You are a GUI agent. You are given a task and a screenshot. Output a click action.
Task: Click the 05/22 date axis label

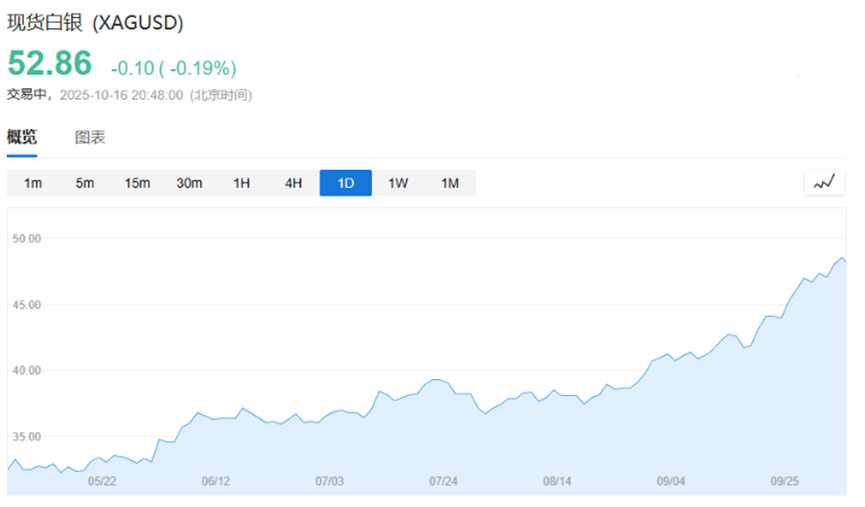pos(102,481)
